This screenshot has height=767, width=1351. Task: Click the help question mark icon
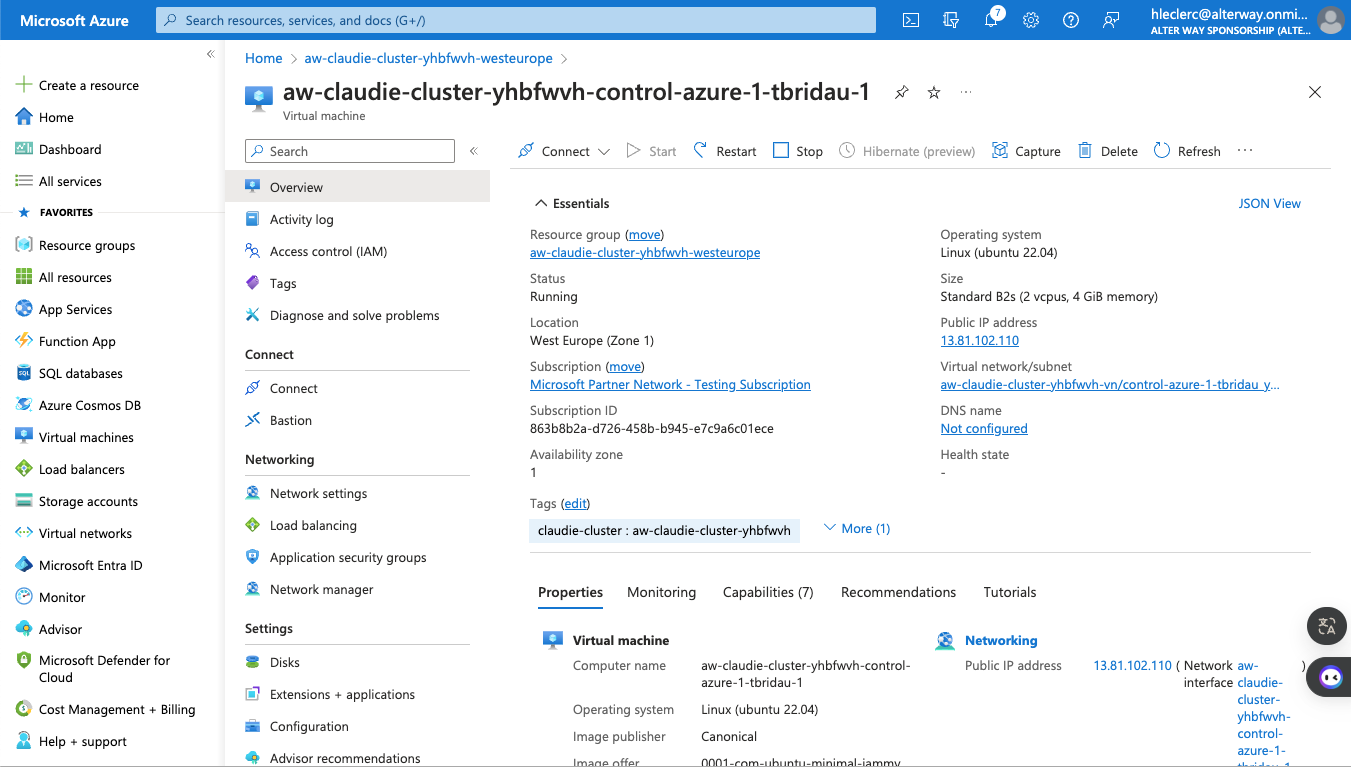[1071, 20]
